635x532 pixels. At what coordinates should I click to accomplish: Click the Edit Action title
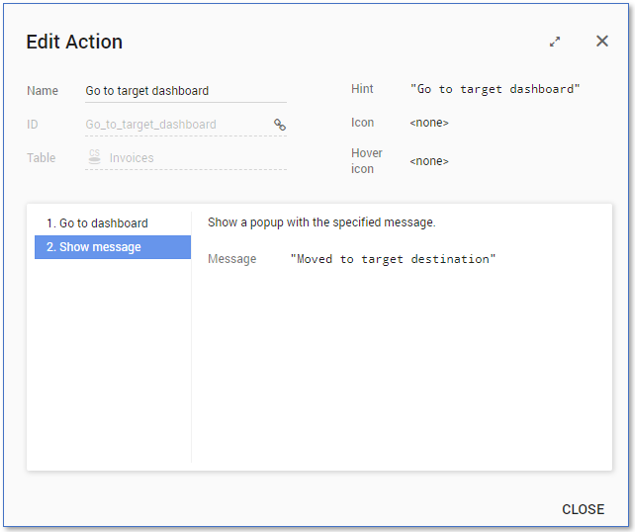pos(74,42)
